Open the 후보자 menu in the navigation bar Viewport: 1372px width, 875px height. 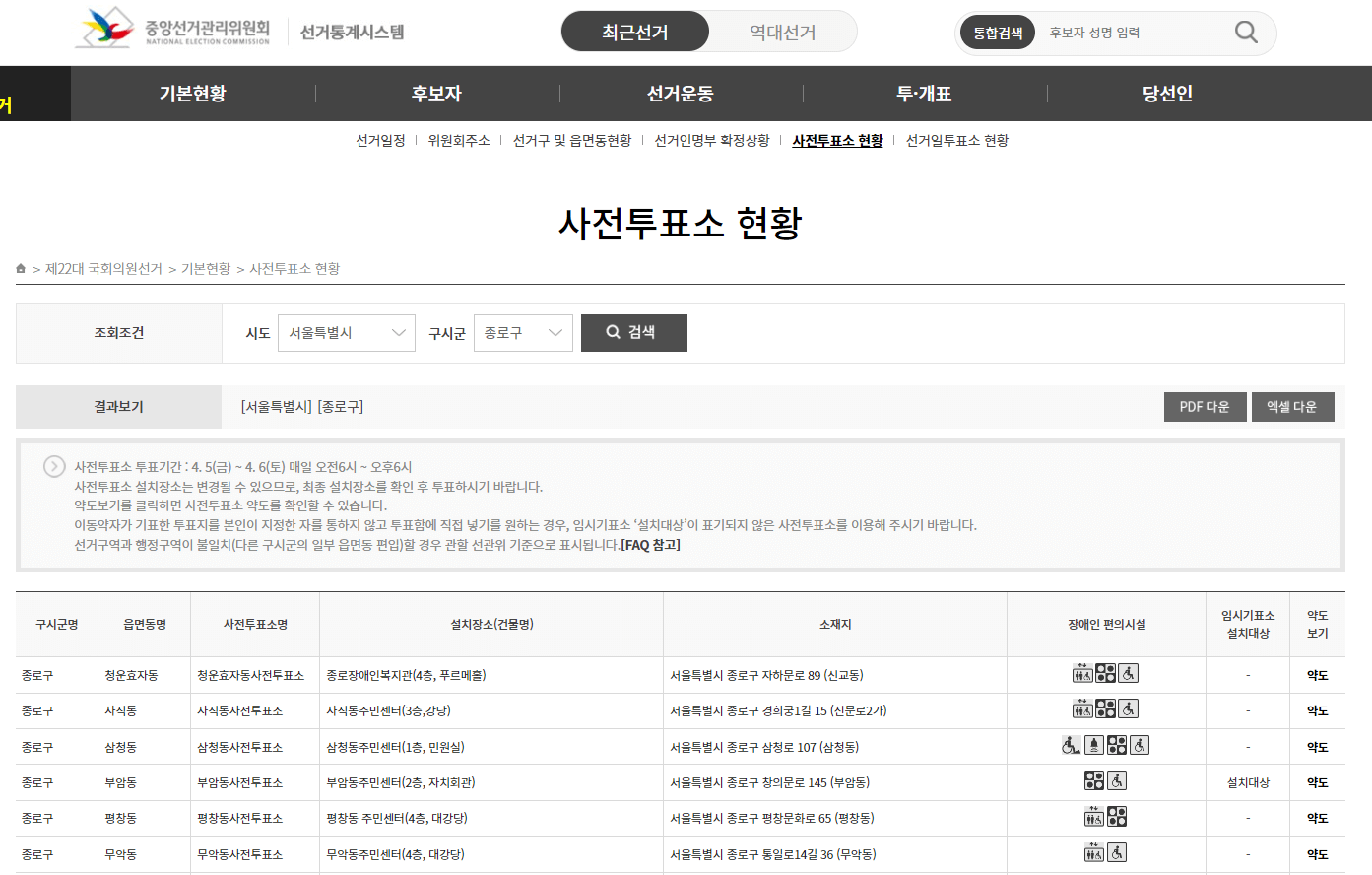436,93
